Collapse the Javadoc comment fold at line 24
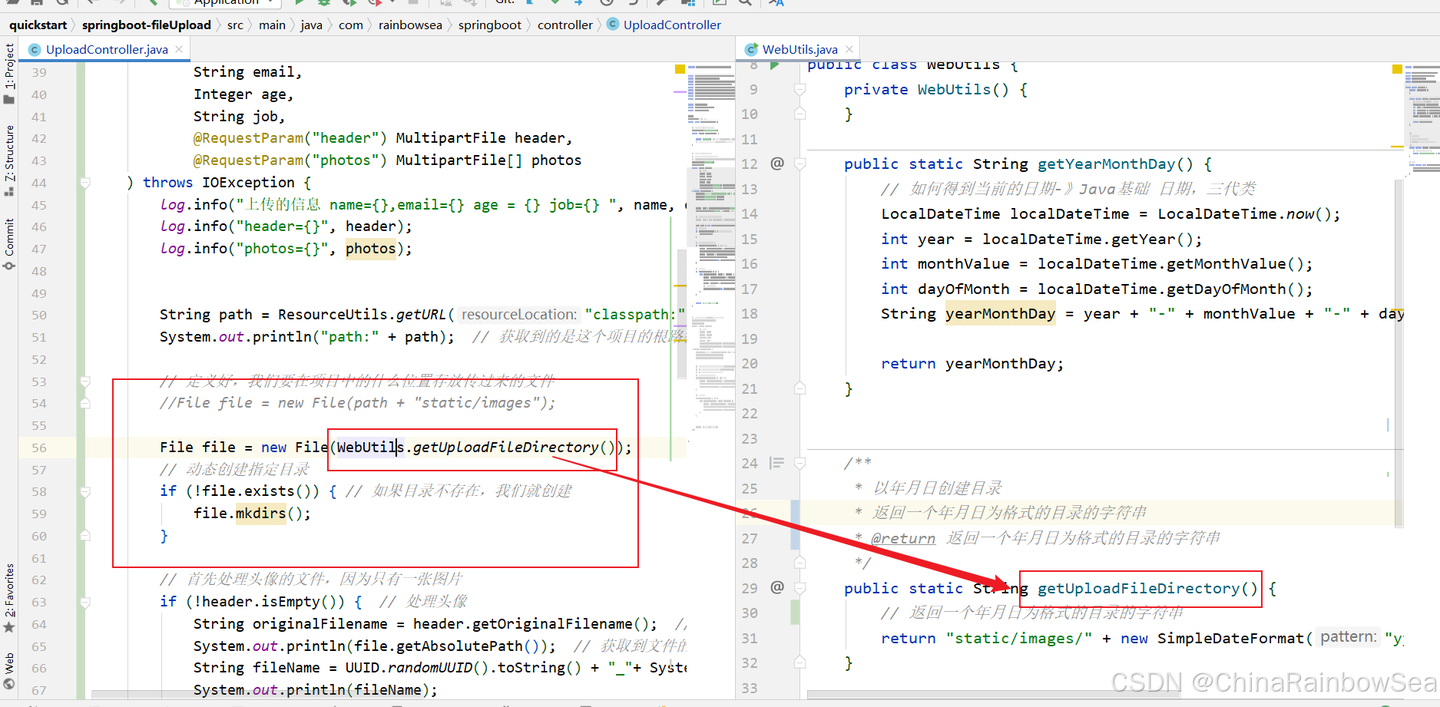Viewport: 1440px width, 707px height. coord(800,464)
